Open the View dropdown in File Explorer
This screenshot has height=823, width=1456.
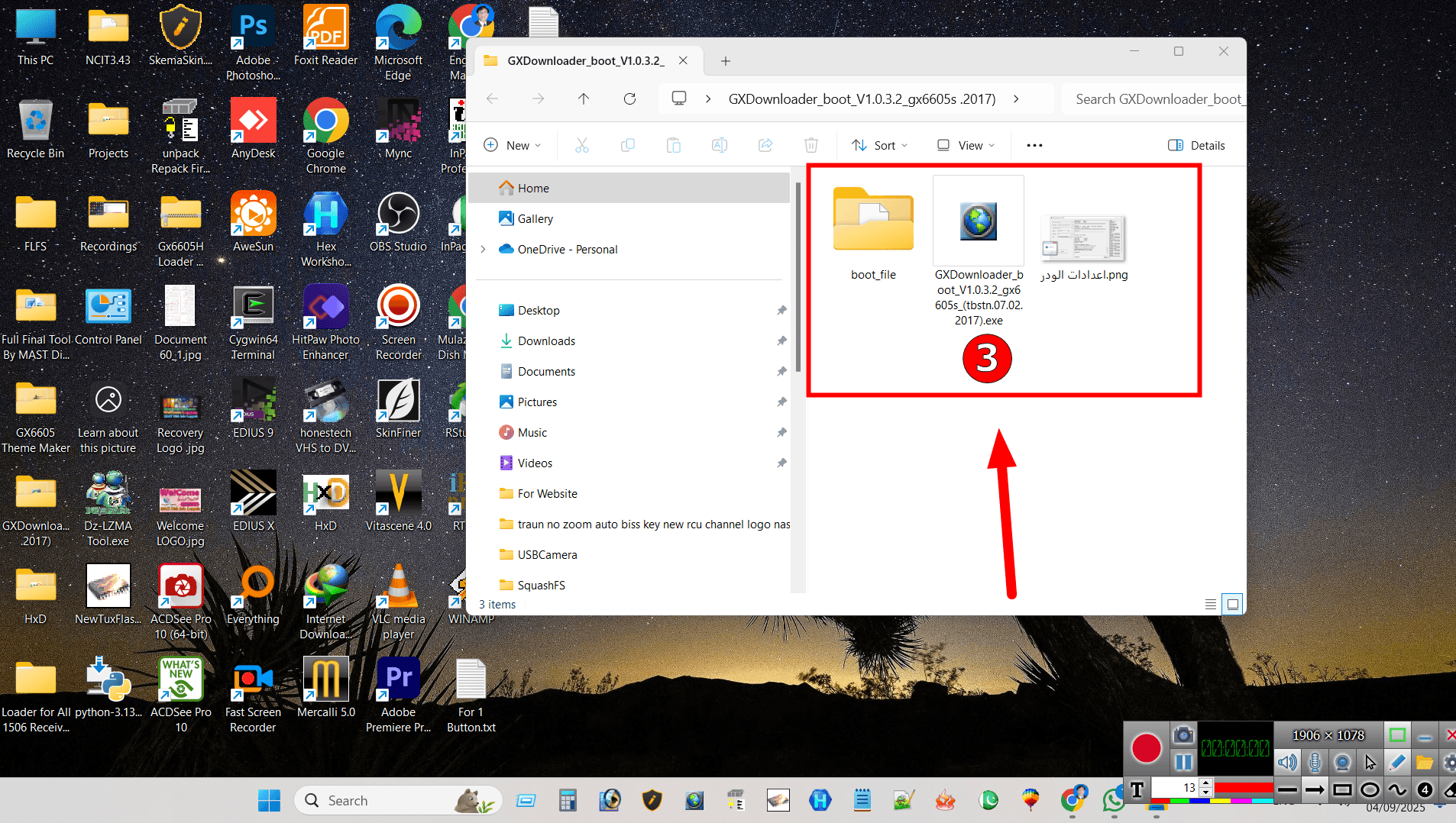pos(964,145)
